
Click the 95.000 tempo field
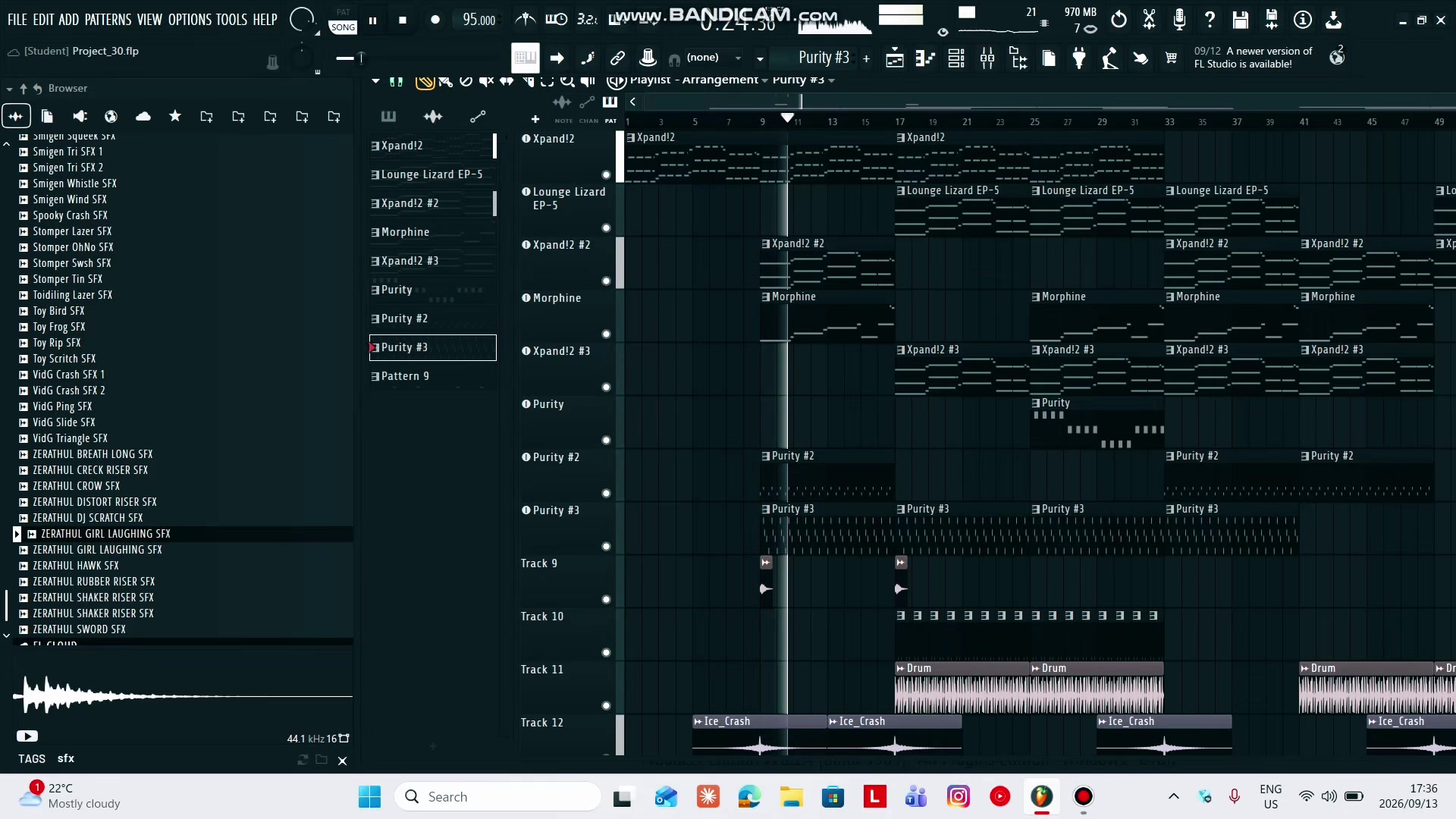[x=479, y=20]
